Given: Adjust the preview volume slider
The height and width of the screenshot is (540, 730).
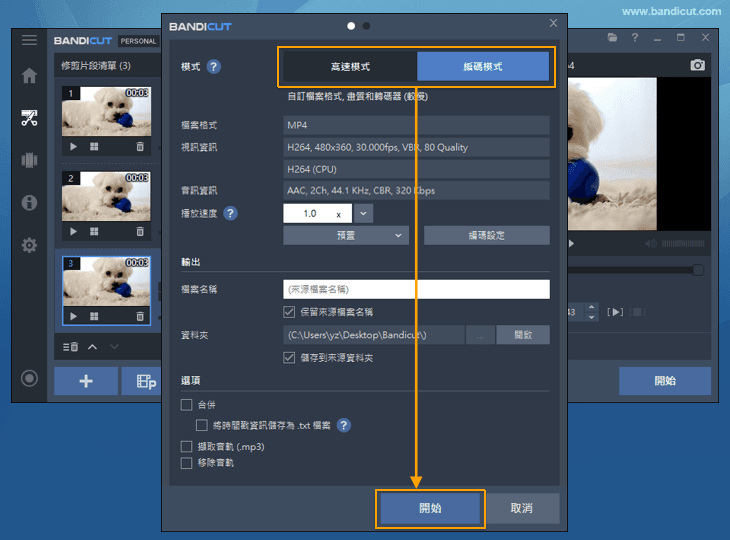Looking at the screenshot, I should [683, 243].
